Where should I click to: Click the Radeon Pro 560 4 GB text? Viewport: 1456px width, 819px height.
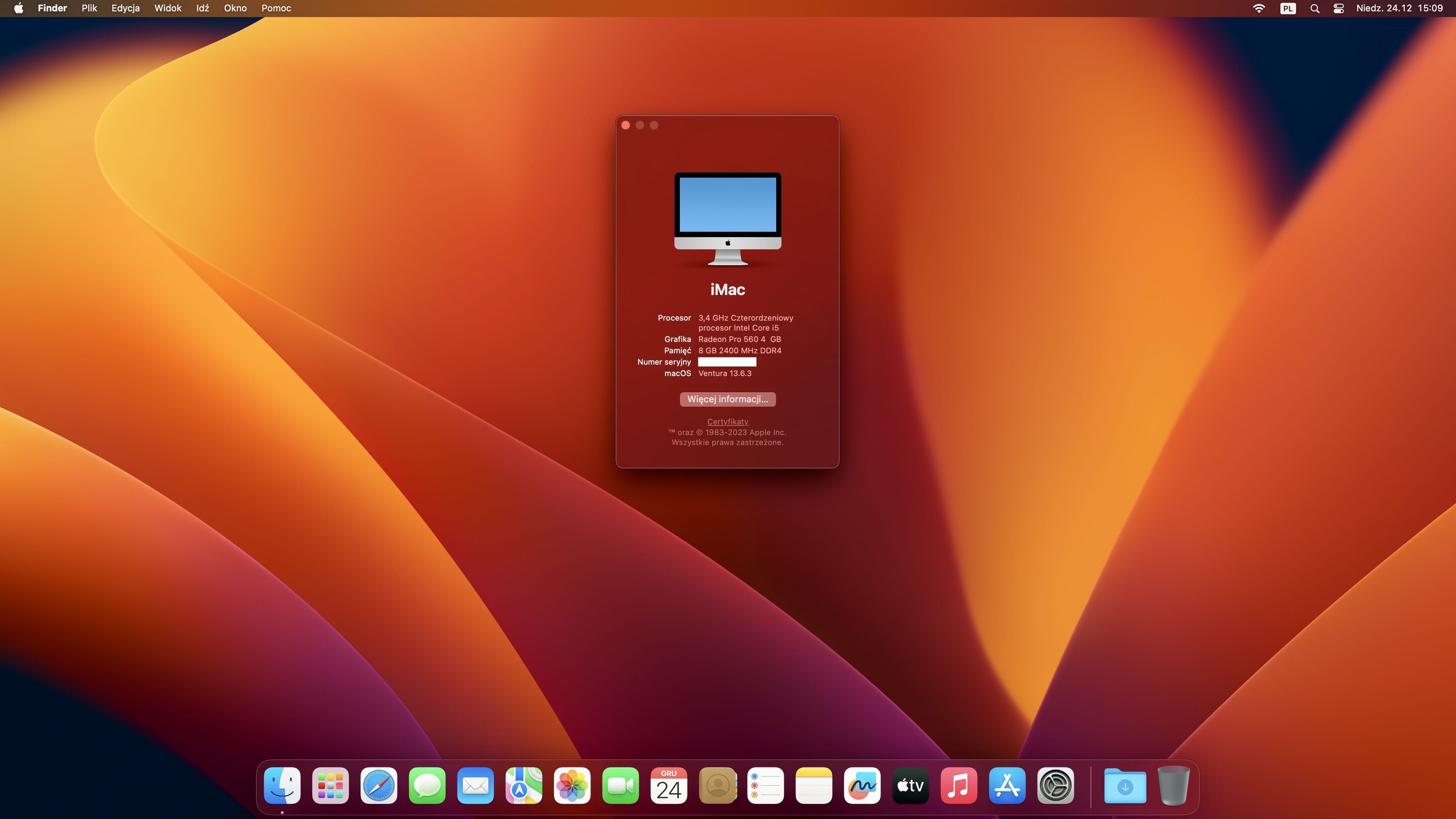(x=739, y=339)
